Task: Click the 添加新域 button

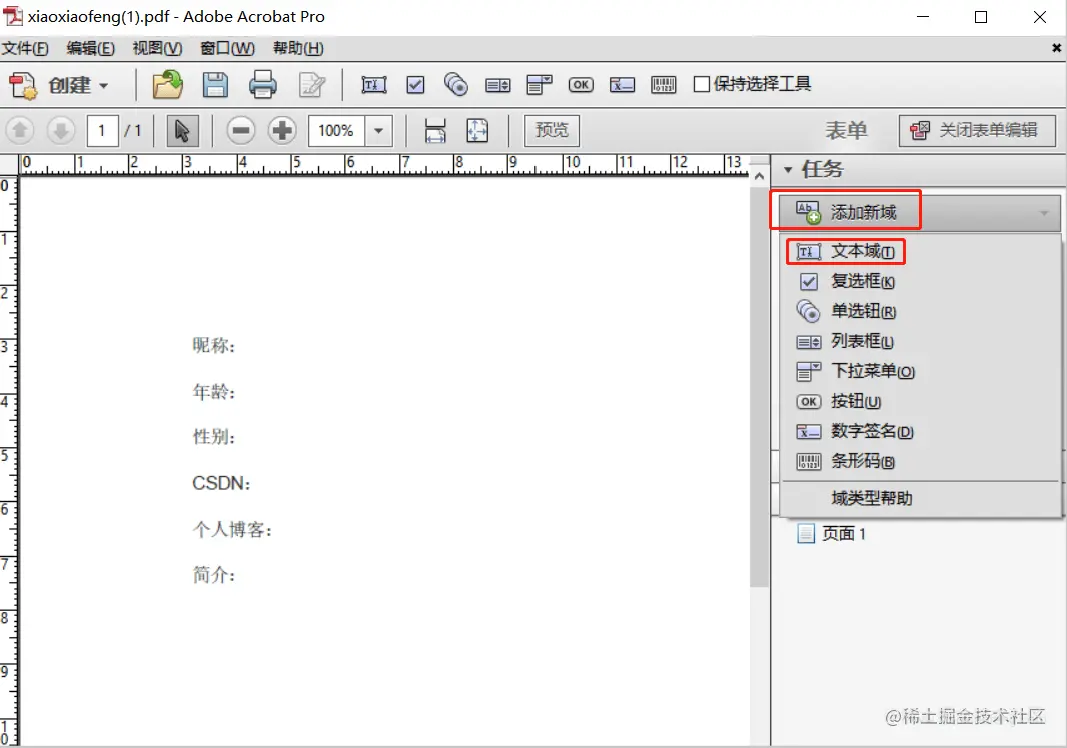Action: (x=919, y=212)
